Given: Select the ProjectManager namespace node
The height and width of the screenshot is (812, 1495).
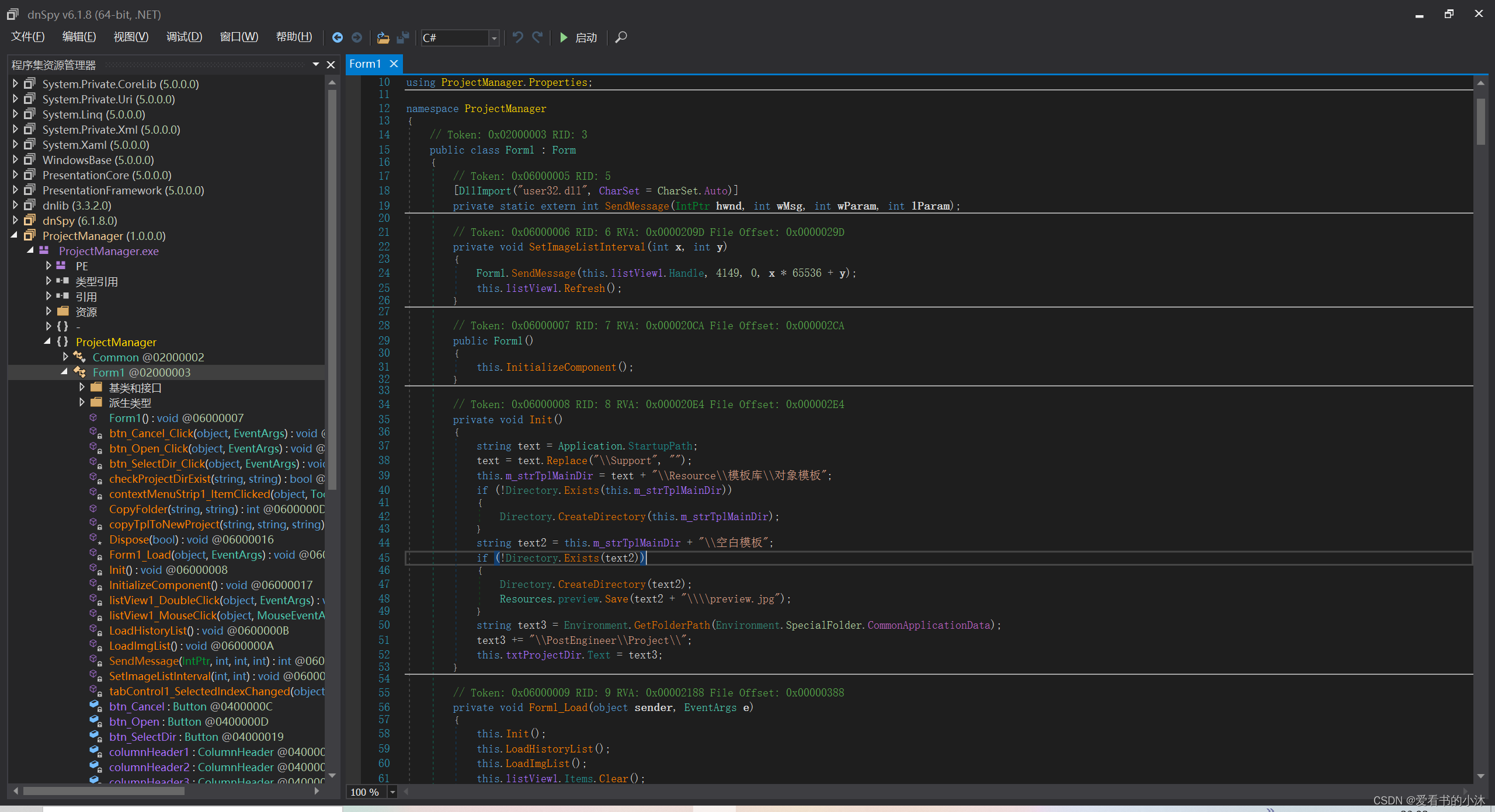Looking at the screenshot, I should point(116,342).
